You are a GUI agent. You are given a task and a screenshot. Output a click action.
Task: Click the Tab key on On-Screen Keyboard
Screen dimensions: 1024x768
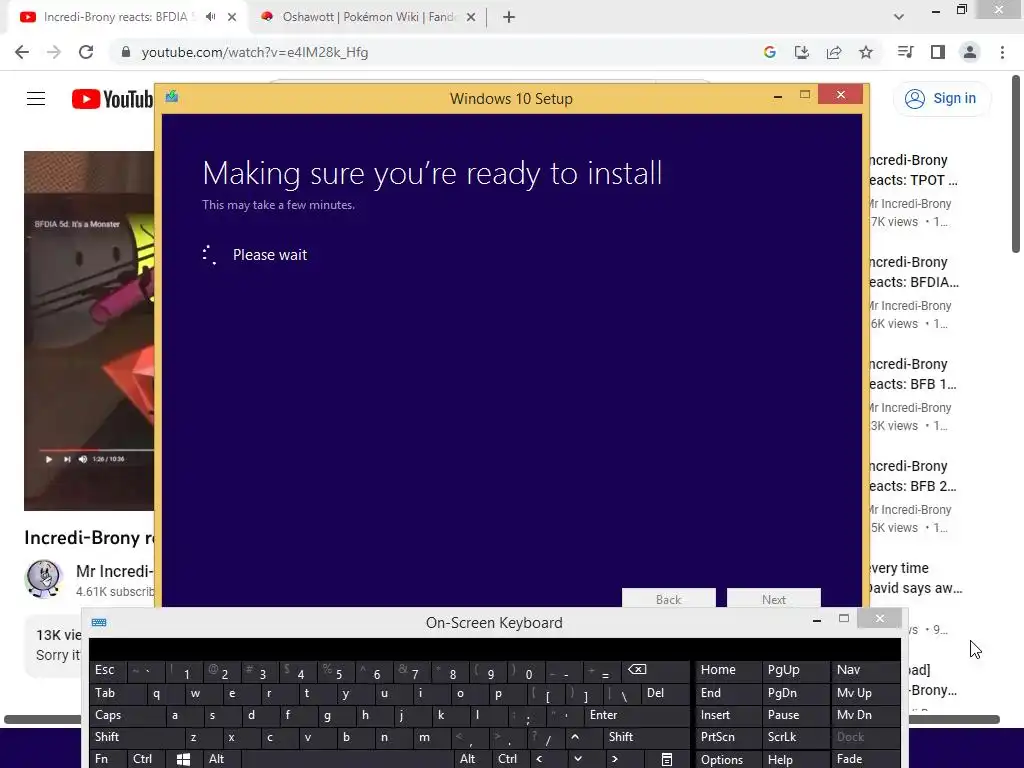[119, 693]
